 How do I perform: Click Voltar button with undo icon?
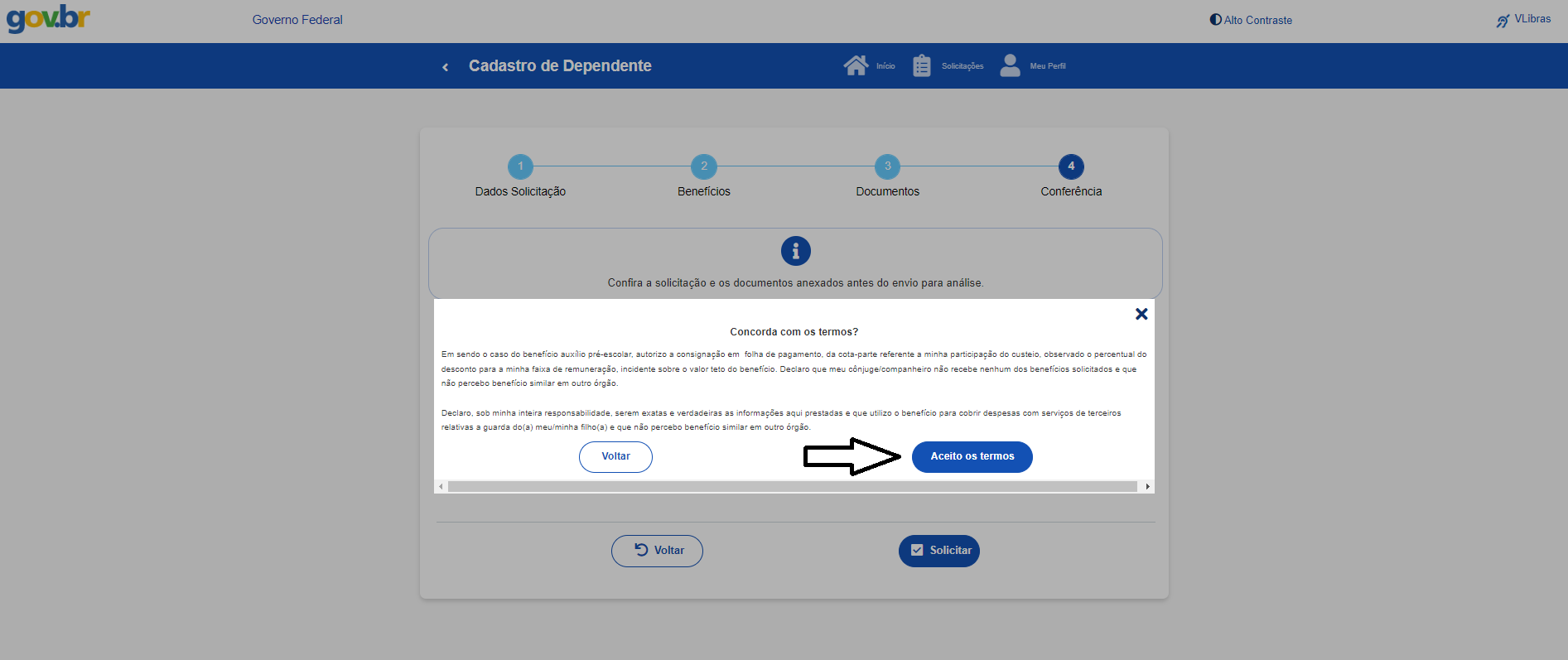coord(657,551)
